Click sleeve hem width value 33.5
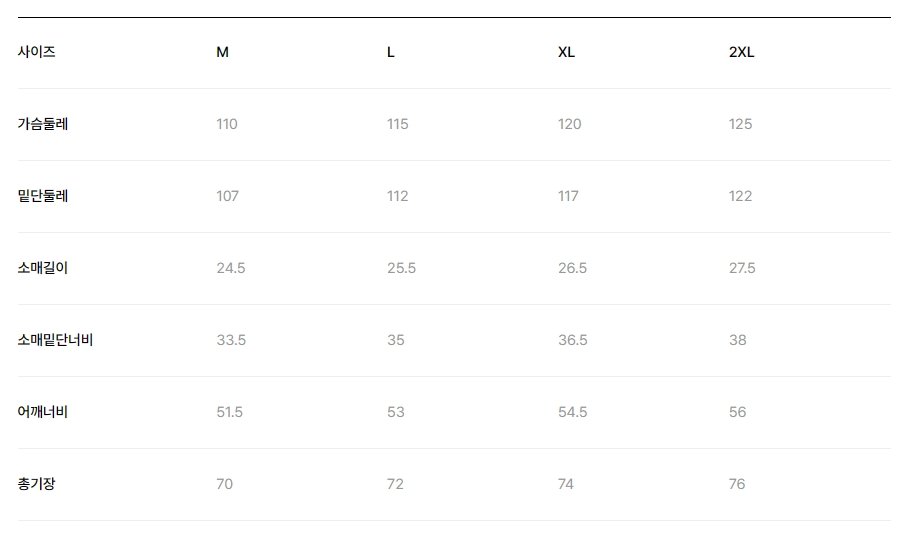 click(231, 340)
